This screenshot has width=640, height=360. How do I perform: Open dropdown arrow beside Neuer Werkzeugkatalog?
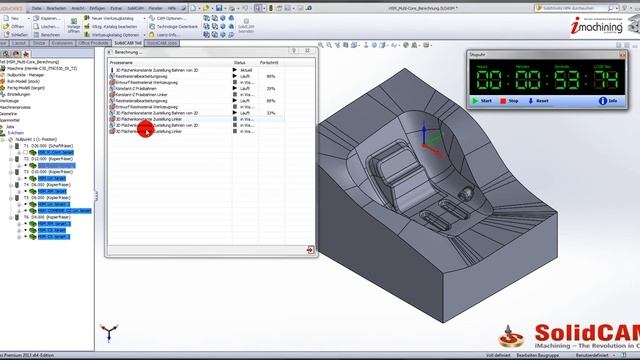144,18
